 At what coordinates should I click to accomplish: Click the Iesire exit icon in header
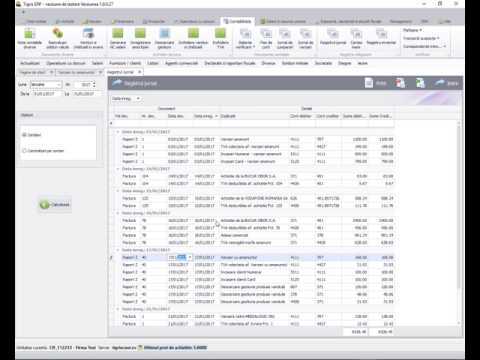[447, 83]
